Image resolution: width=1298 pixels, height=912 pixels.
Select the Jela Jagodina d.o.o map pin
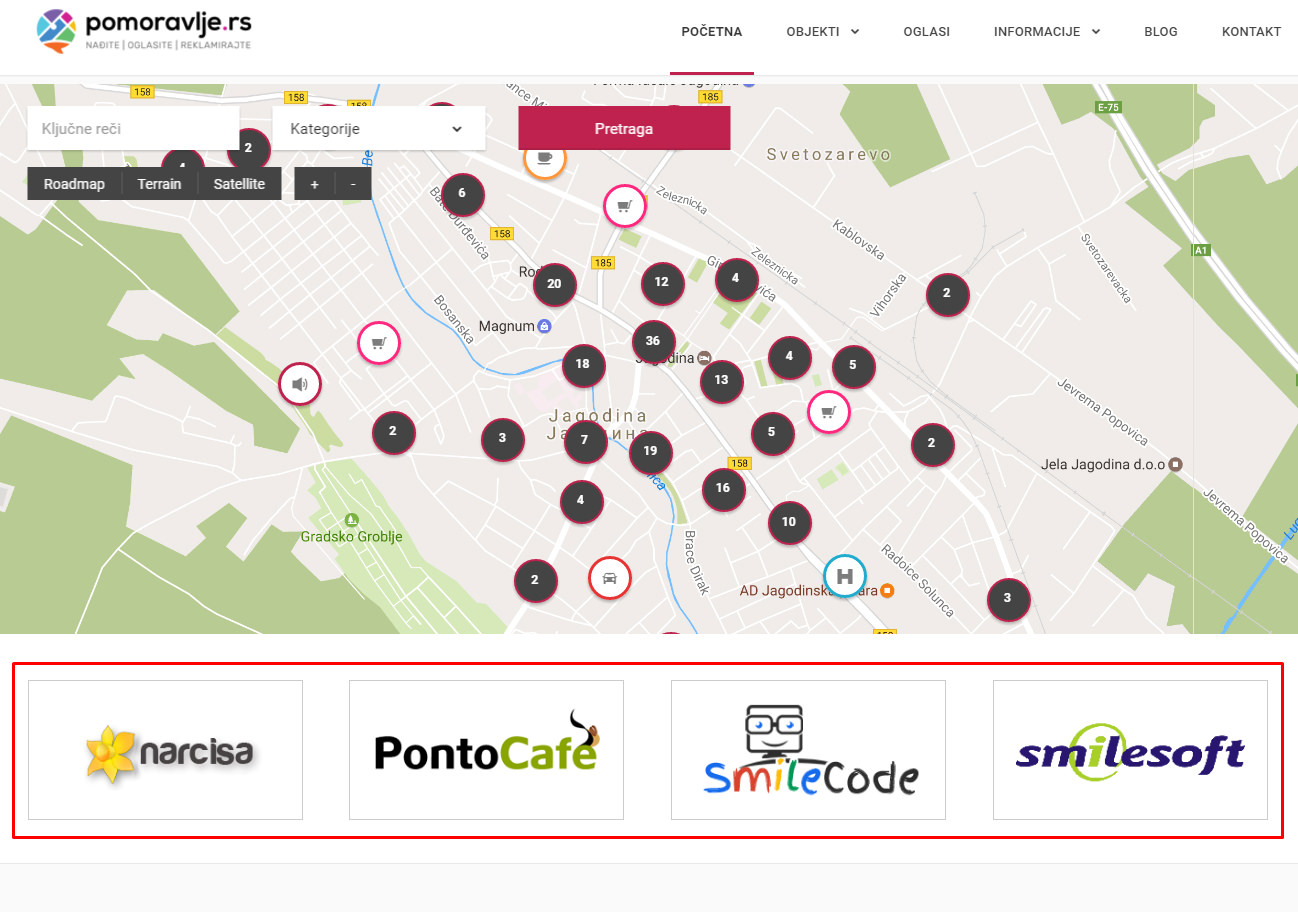coord(1176,464)
